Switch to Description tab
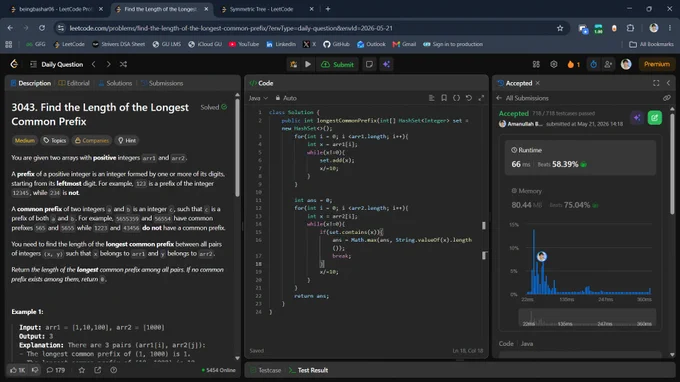Screen dimensions: 680x382 point(30,83)
